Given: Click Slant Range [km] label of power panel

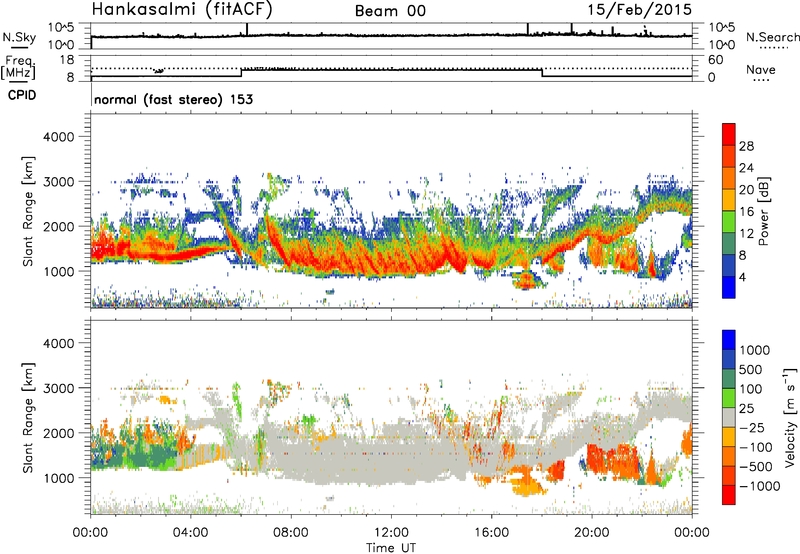Looking at the screenshot, I should point(28,211).
